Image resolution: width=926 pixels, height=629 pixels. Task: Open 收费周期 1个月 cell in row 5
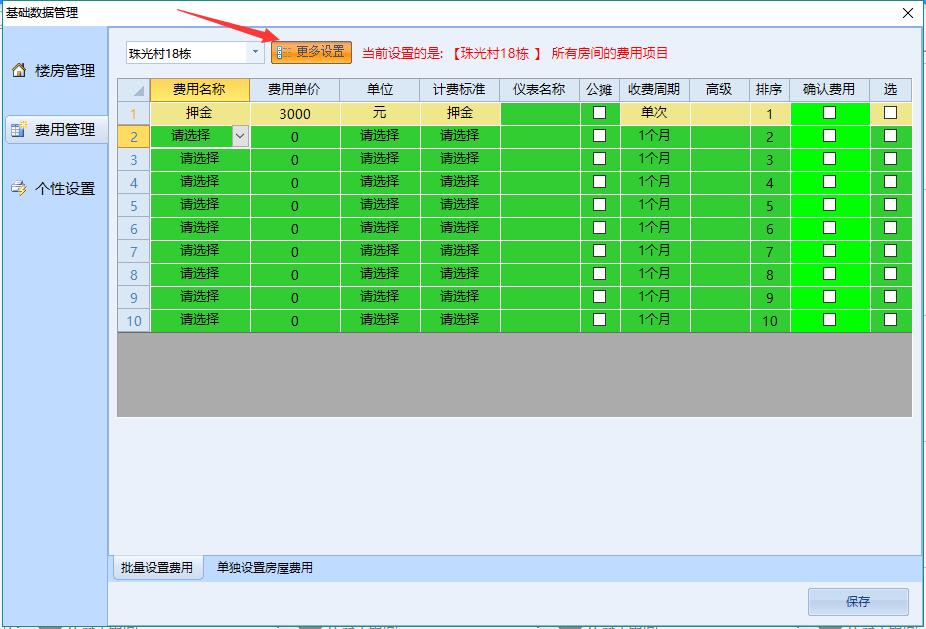[654, 206]
